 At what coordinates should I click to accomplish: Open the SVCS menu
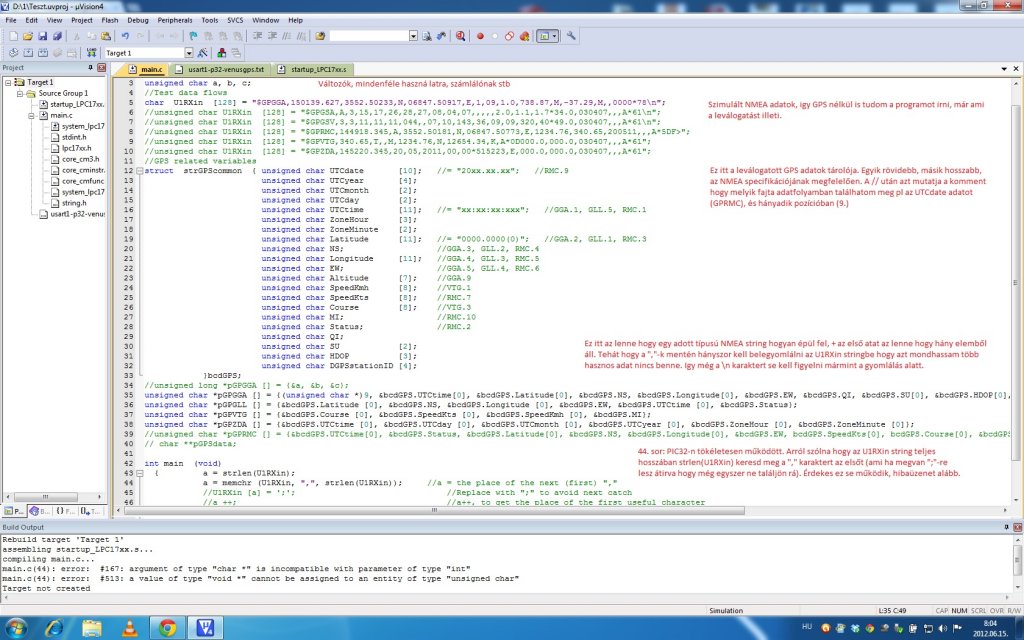click(x=235, y=20)
